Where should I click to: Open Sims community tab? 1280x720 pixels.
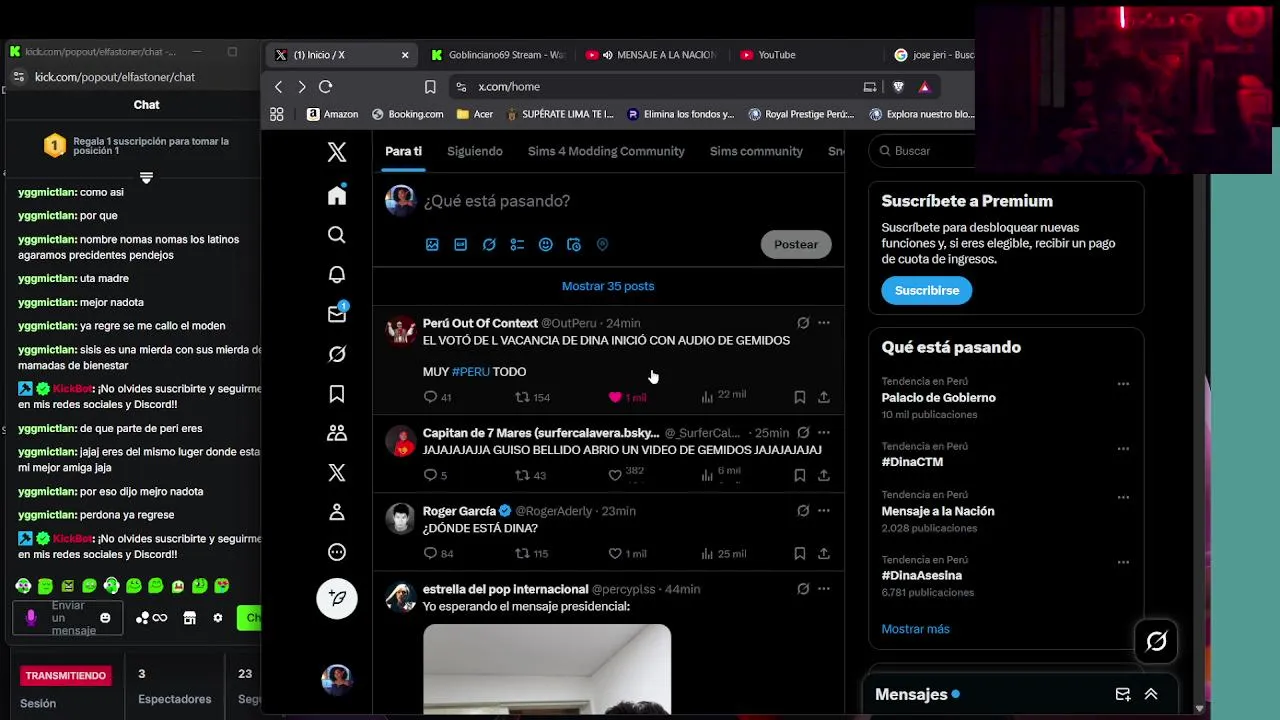(756, 151)
